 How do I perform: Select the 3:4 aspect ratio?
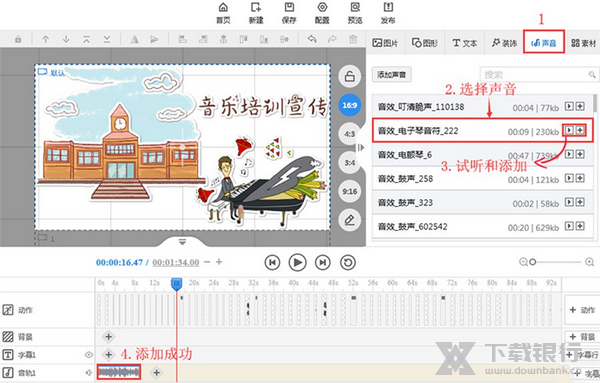[349, 163]
